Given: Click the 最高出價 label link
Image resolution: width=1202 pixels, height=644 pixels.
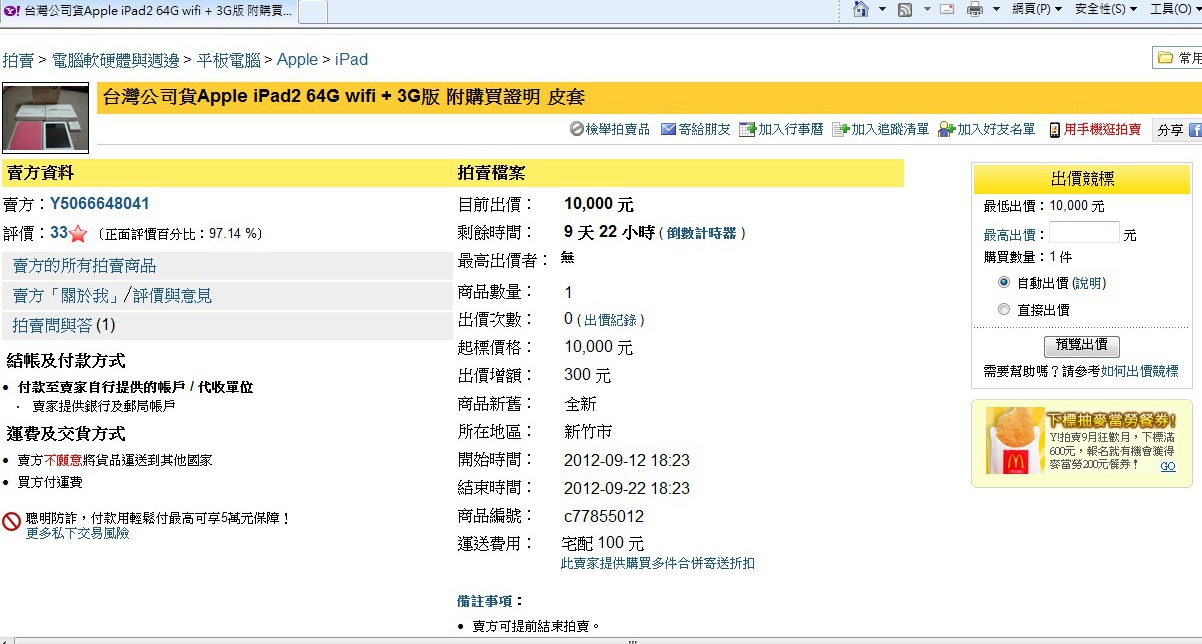Looking at the screenshot, I should (x=1009, y=235).
